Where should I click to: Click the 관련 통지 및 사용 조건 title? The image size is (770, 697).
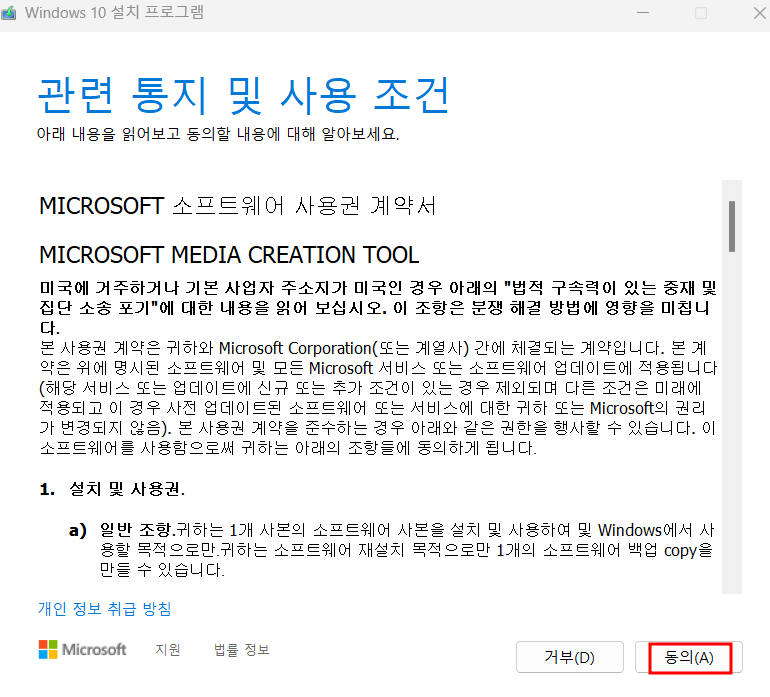tap(244, 95)
